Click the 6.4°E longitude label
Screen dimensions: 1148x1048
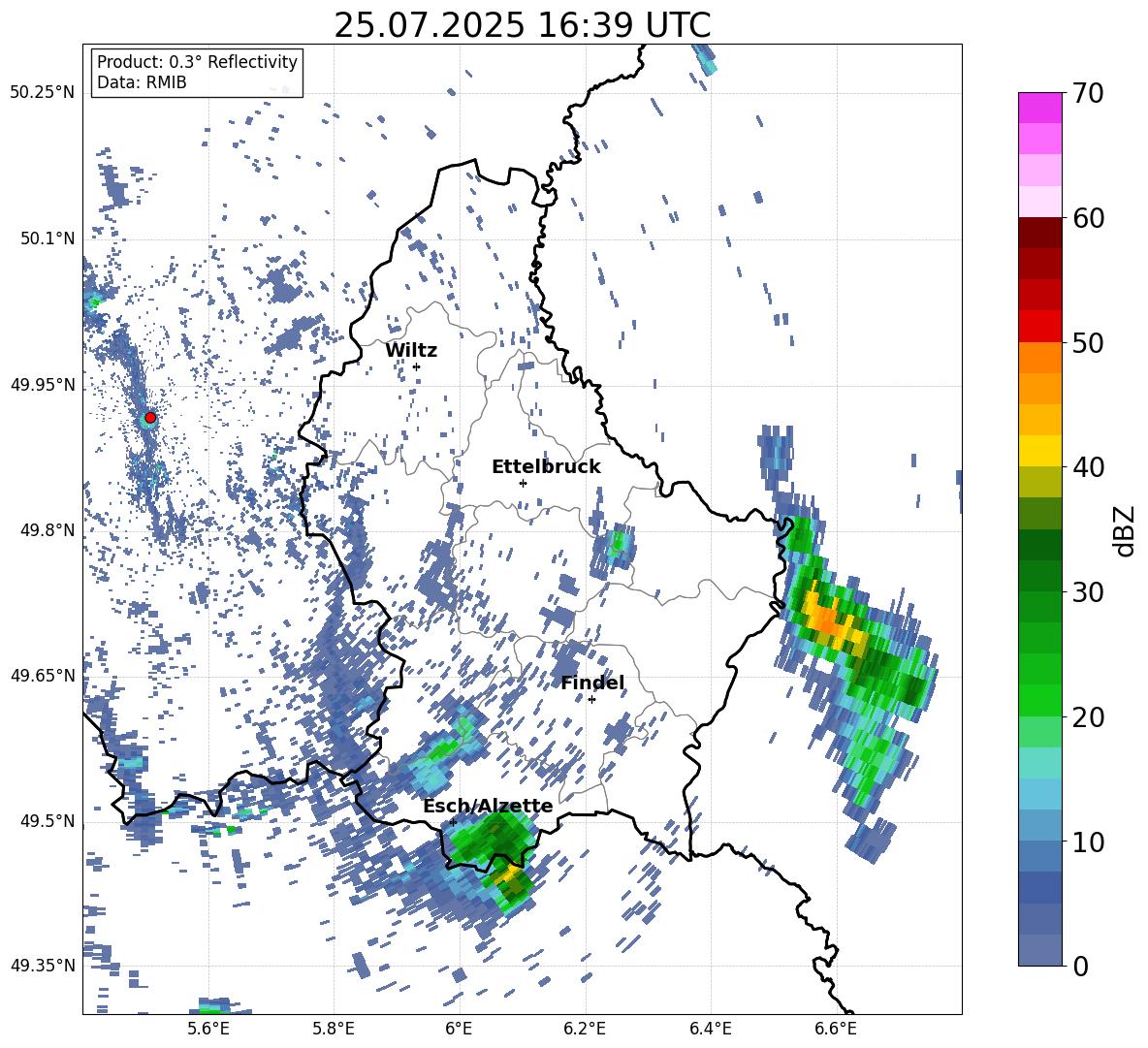pos(710,1030)
